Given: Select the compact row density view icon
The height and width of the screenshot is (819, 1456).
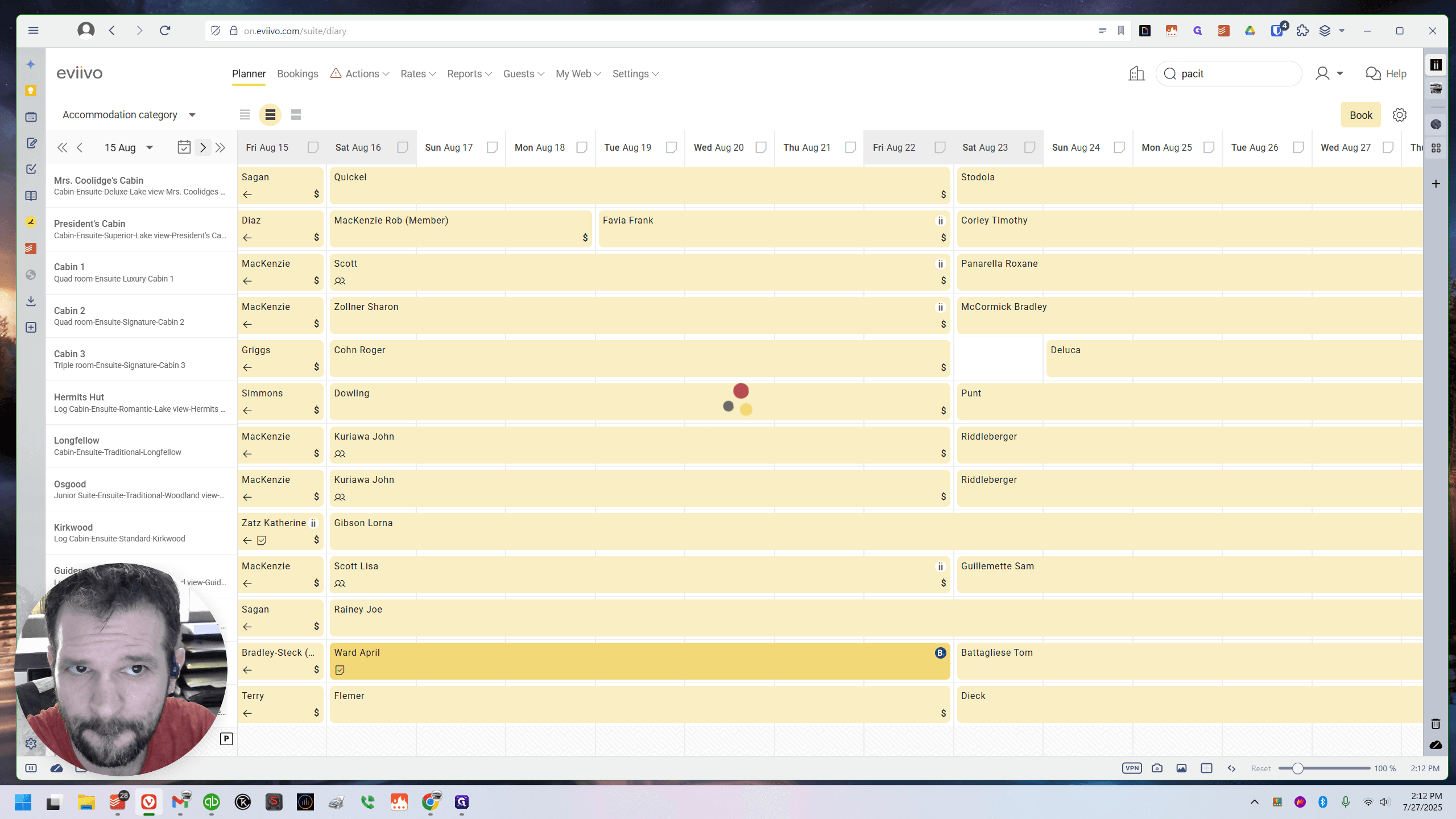Looking at the screenshot, I should tap(245, 115).
